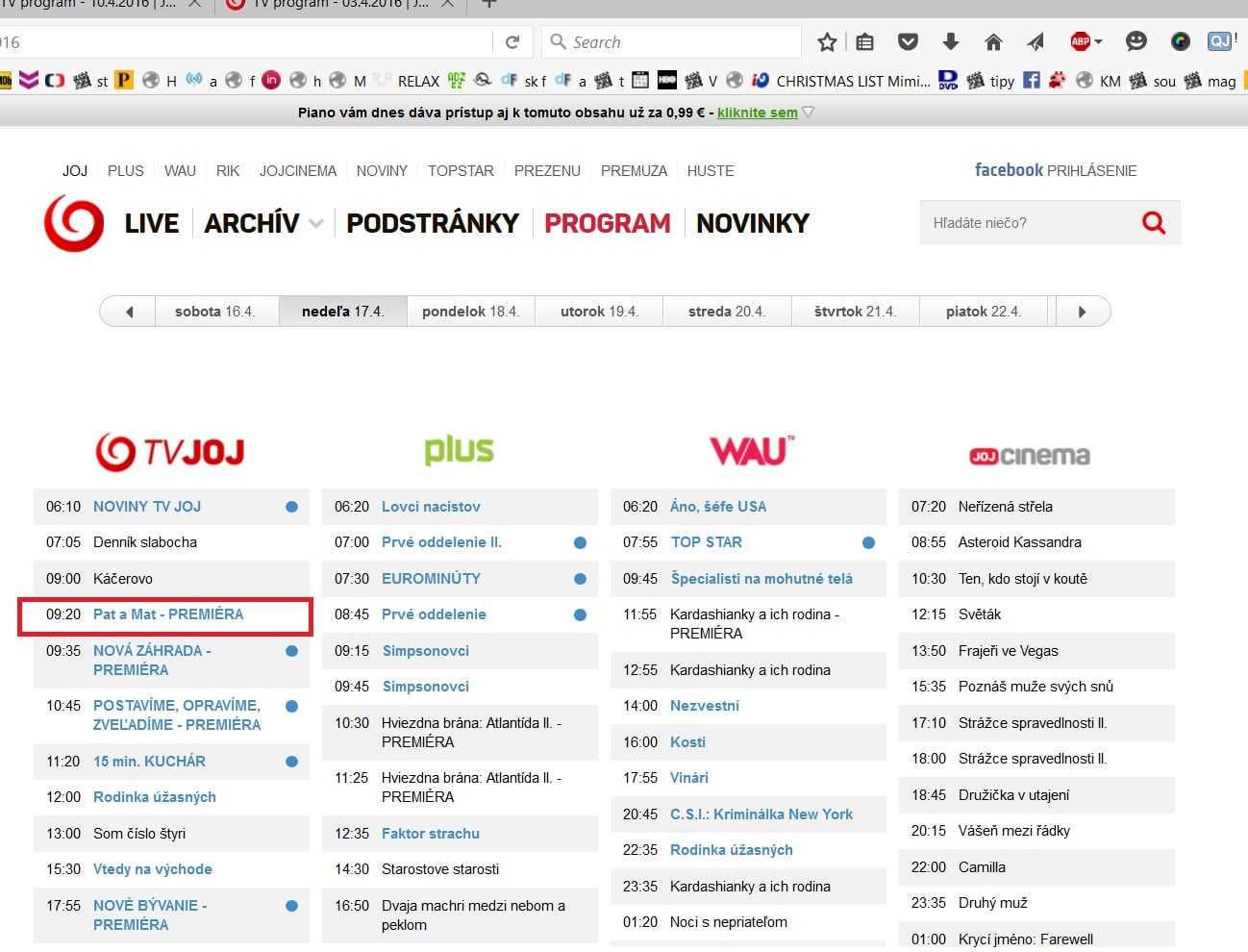Open 'Pat a Mat - PREMIÉRA' program
The height and width of the screenshot is (952, 1248).
click(x=168, y=614)
